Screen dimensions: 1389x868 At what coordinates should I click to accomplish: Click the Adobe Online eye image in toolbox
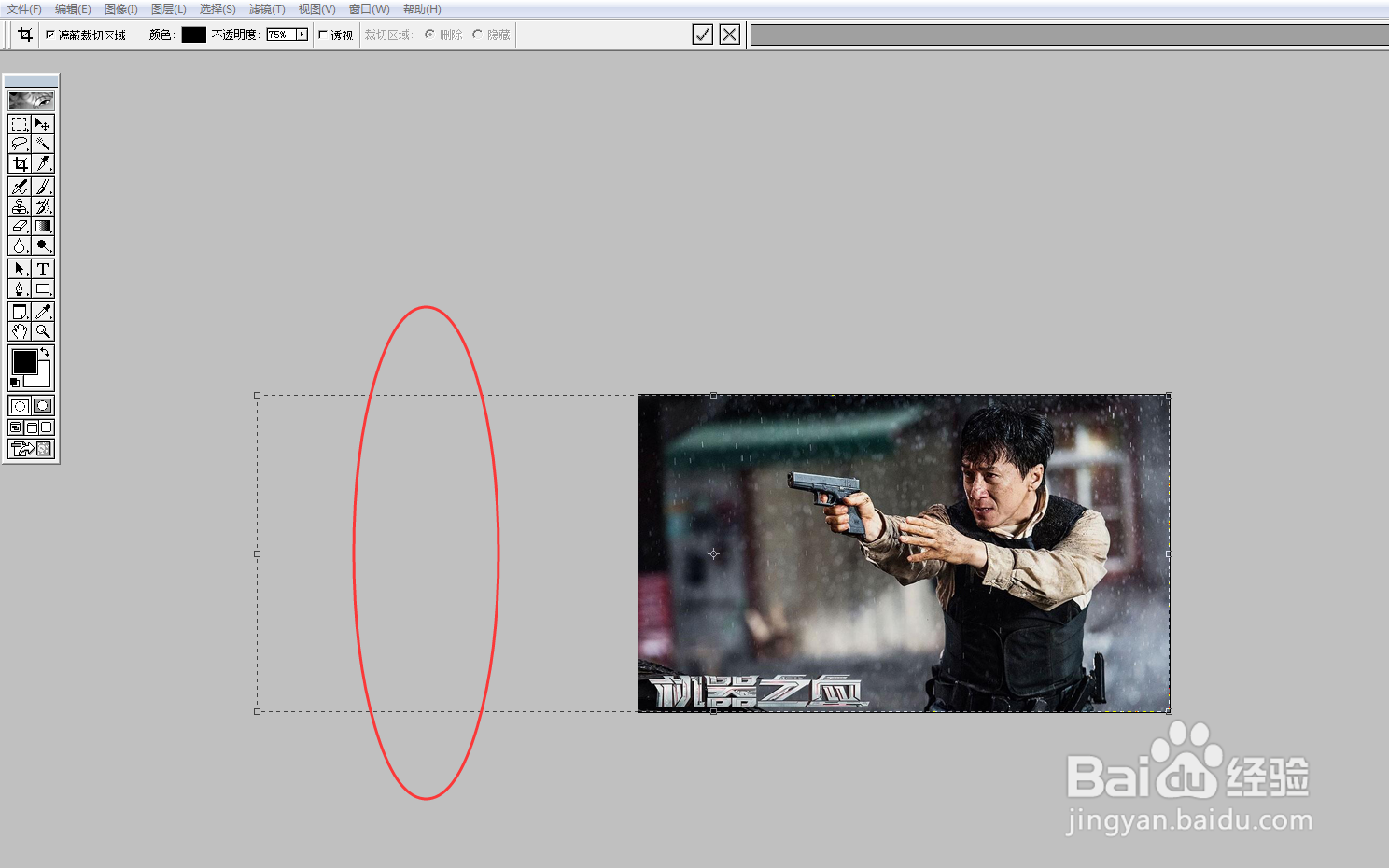pyautogui.click(x=31, y=100)
